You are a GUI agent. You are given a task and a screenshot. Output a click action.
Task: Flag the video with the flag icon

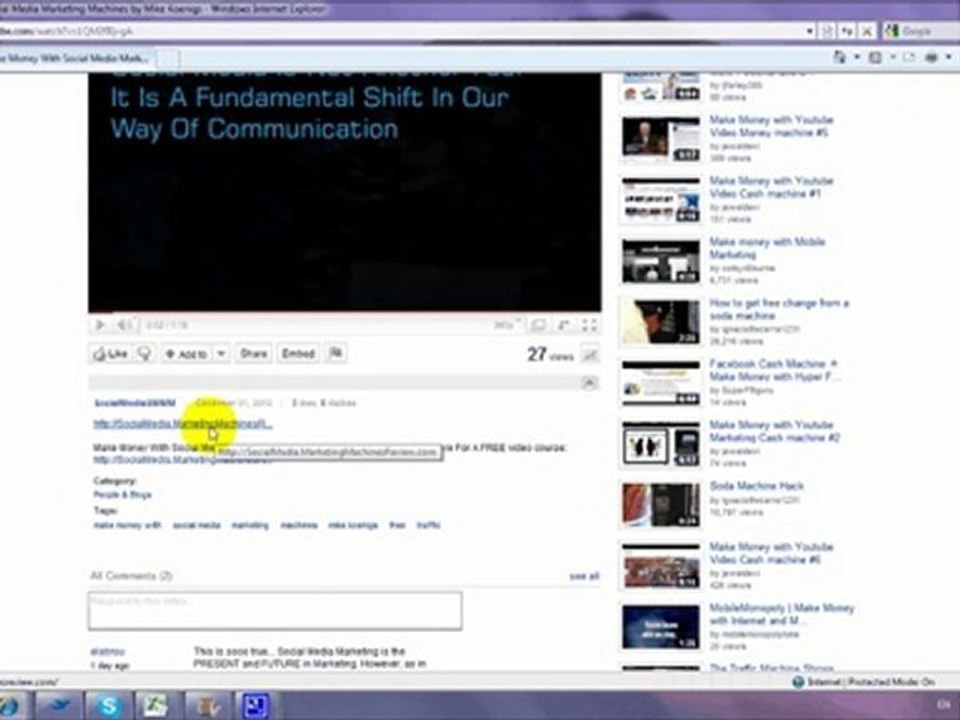[336, 353]
